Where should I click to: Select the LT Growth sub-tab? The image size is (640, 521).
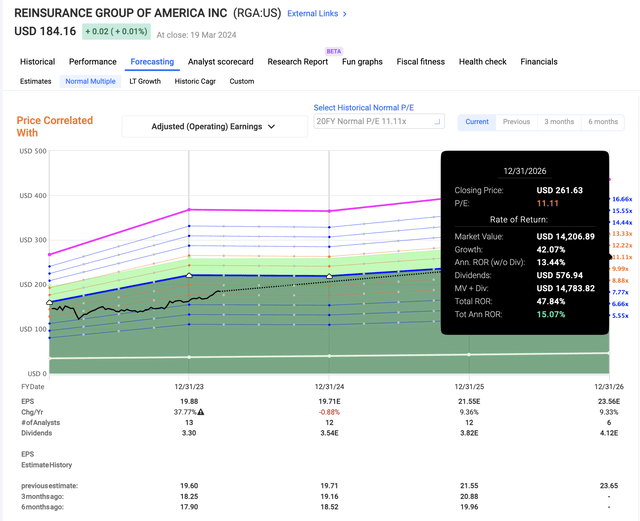coord(142,81)
